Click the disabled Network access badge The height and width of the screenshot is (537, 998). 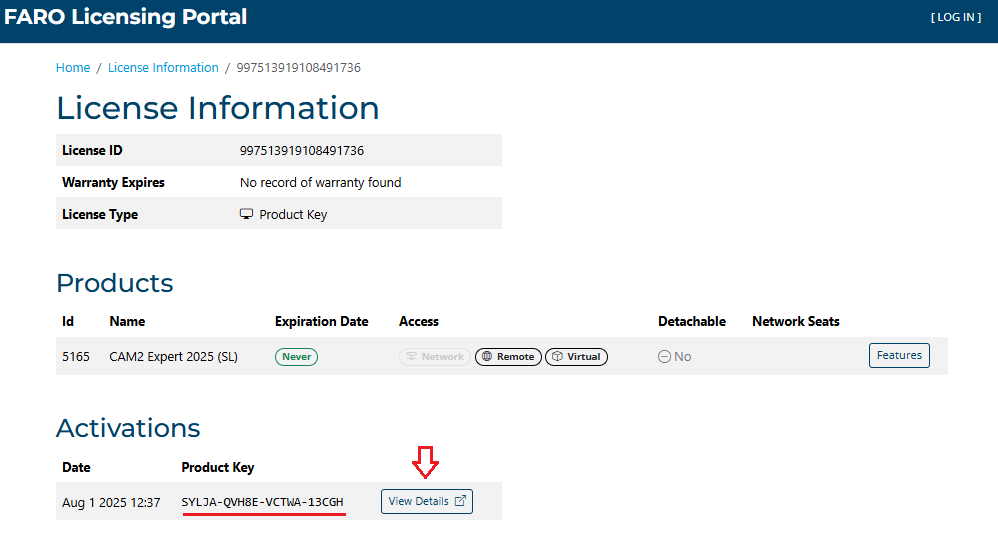click(x=435, y=356)
